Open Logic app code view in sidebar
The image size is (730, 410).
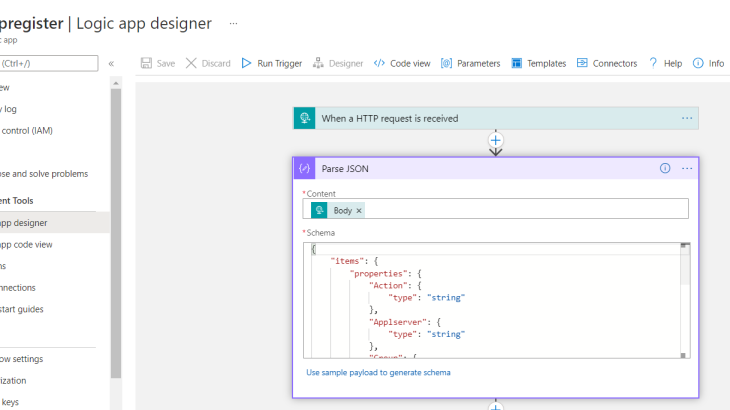pos(26,244)
